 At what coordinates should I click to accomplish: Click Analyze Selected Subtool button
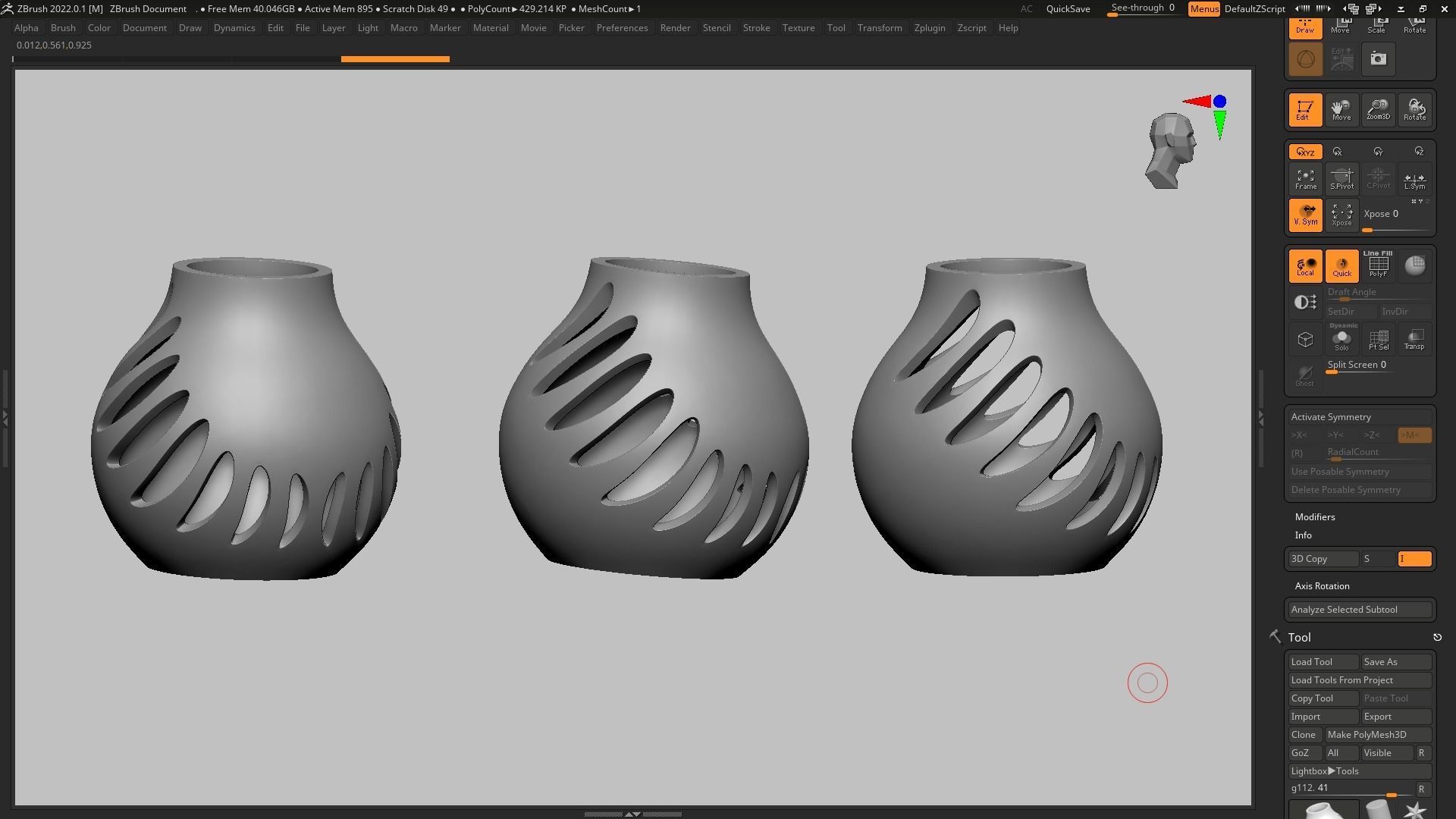click(x=1360, y=610)
